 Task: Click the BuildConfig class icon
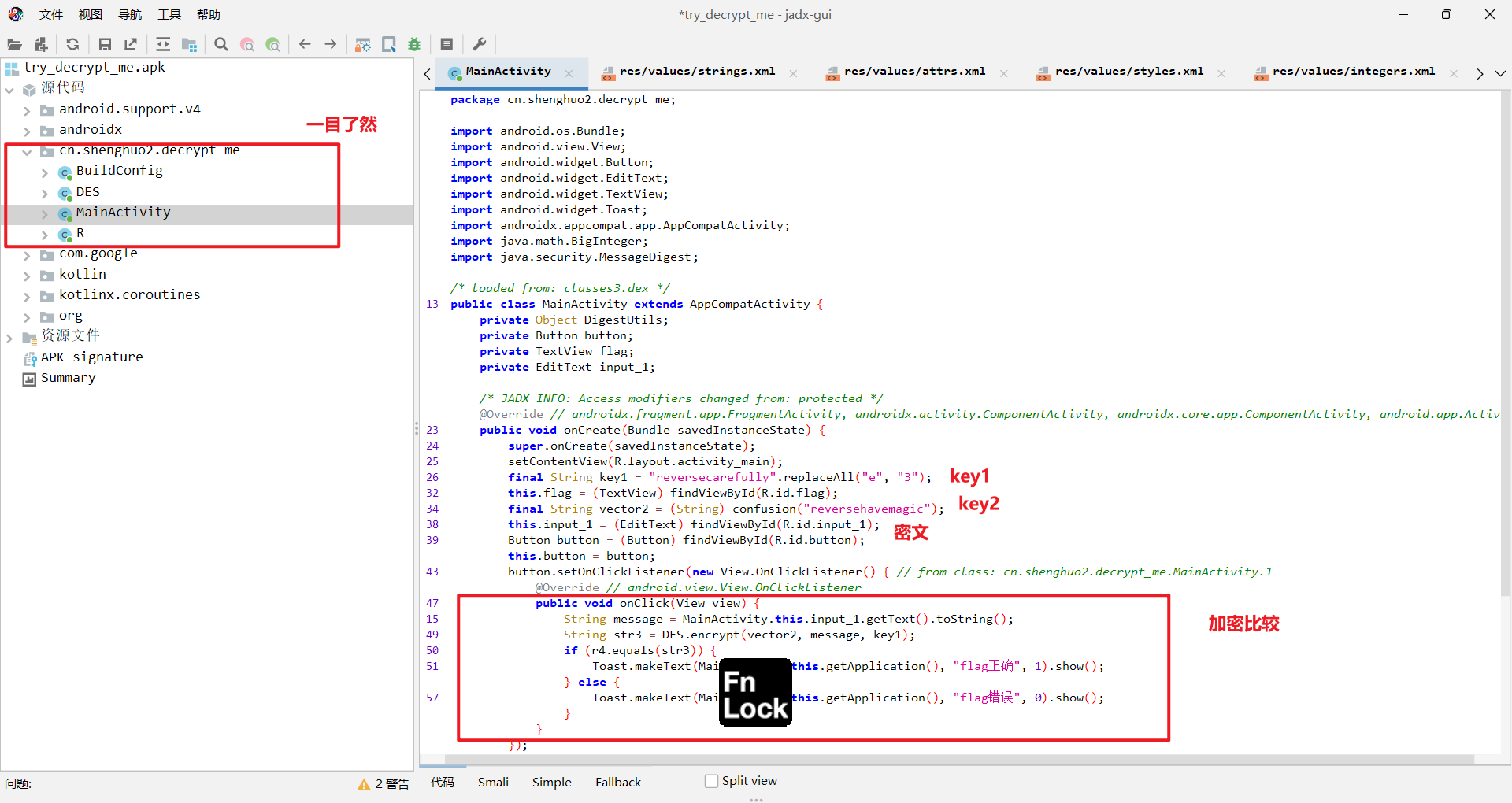click(65, 172)
